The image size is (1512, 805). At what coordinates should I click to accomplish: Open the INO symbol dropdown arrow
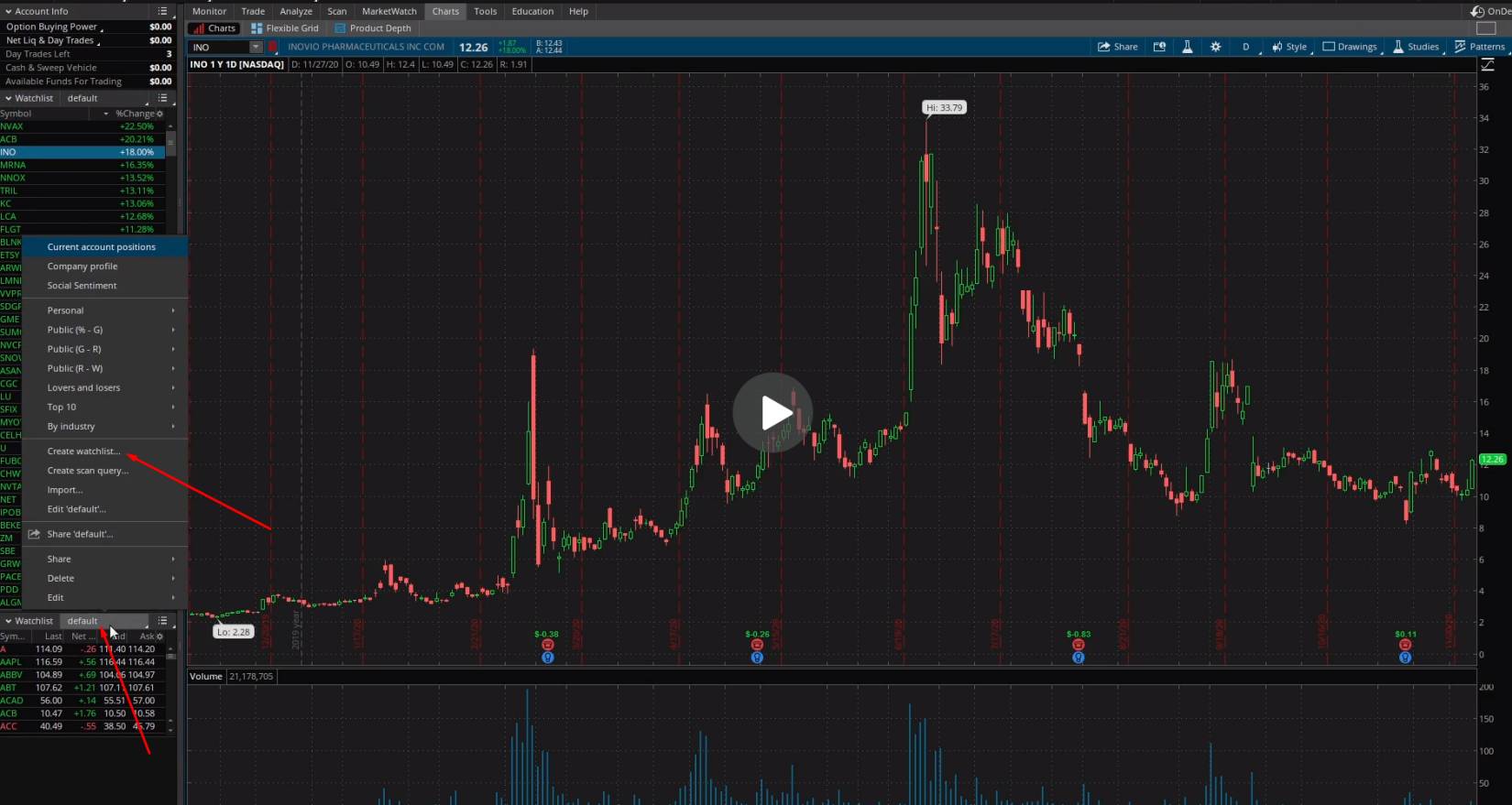(256, 47)
